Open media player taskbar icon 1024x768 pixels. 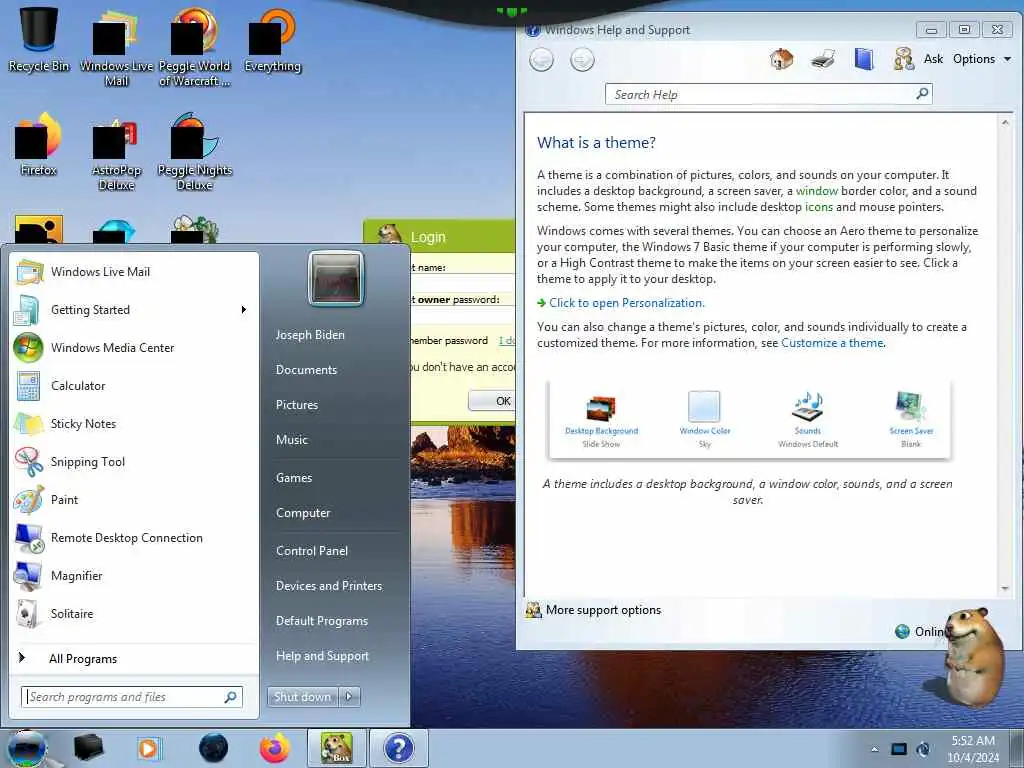tap(148, 748)
